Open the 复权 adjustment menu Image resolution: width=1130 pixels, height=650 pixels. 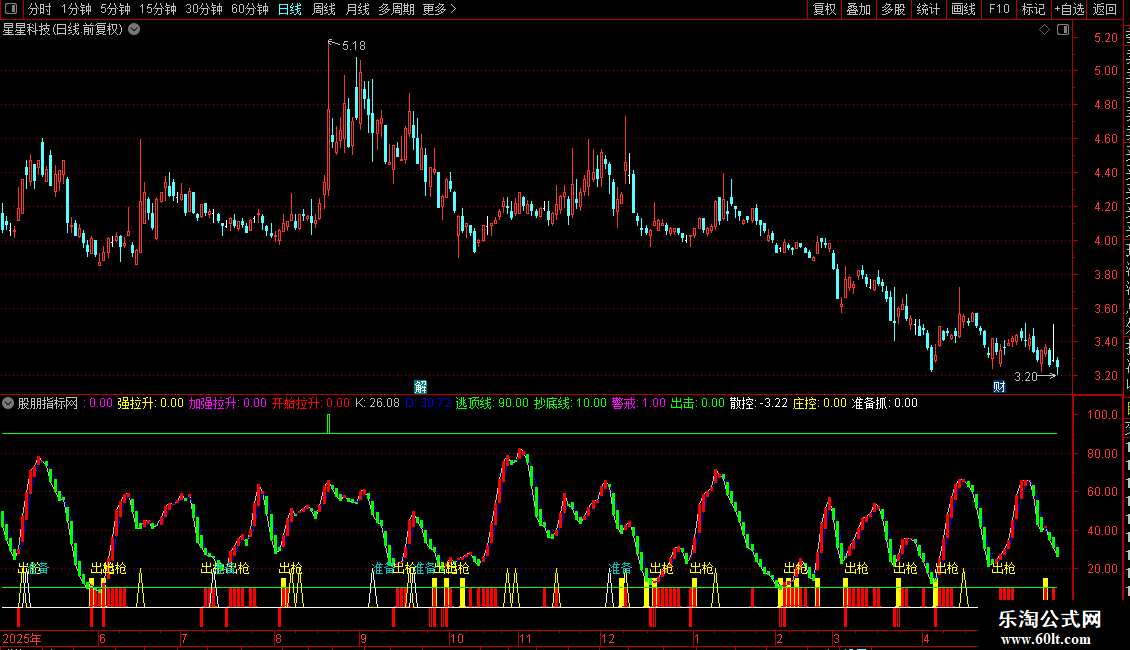click(824, 9)
